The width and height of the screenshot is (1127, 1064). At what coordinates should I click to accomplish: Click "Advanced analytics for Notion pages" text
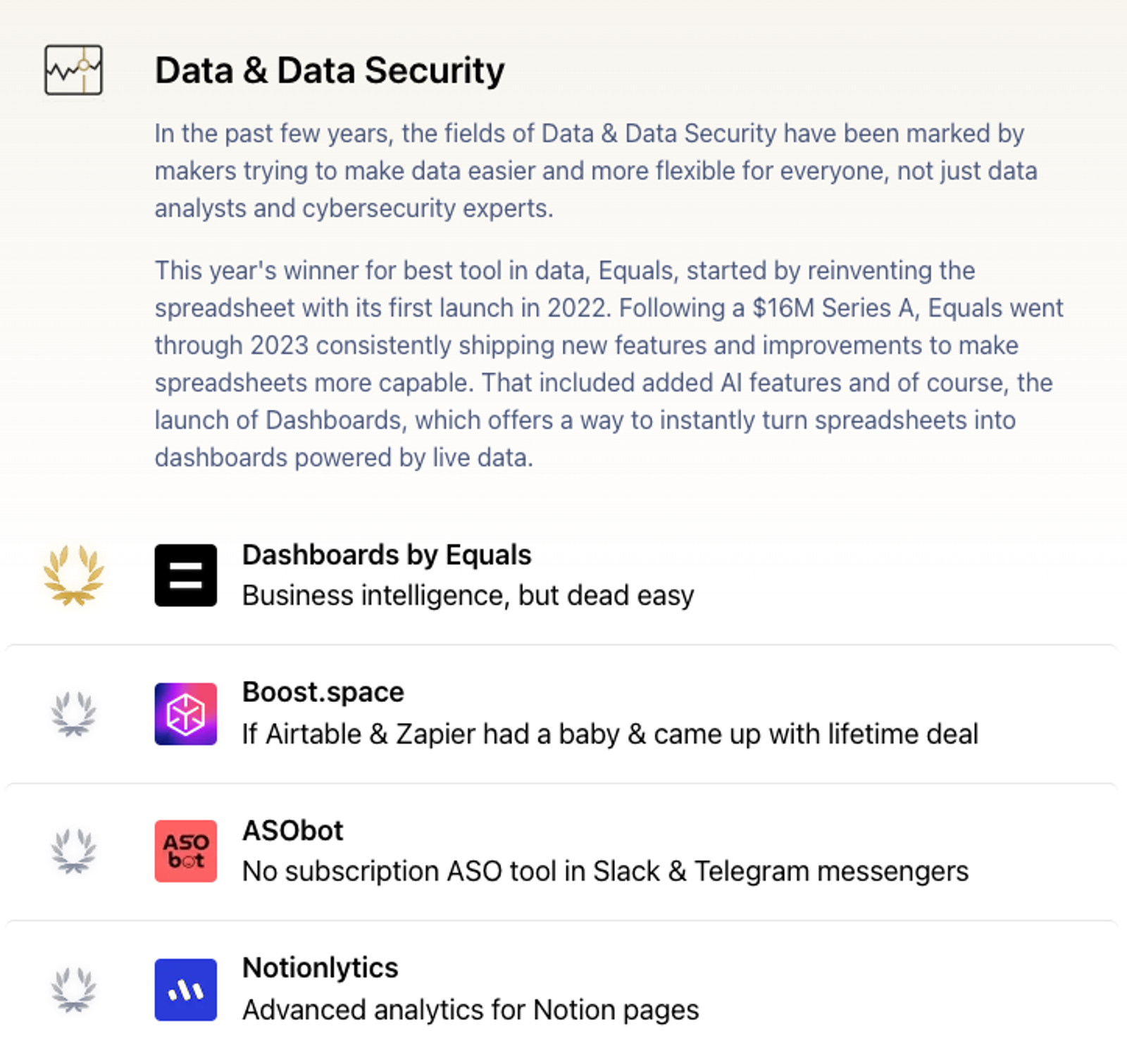point(471,1010)
